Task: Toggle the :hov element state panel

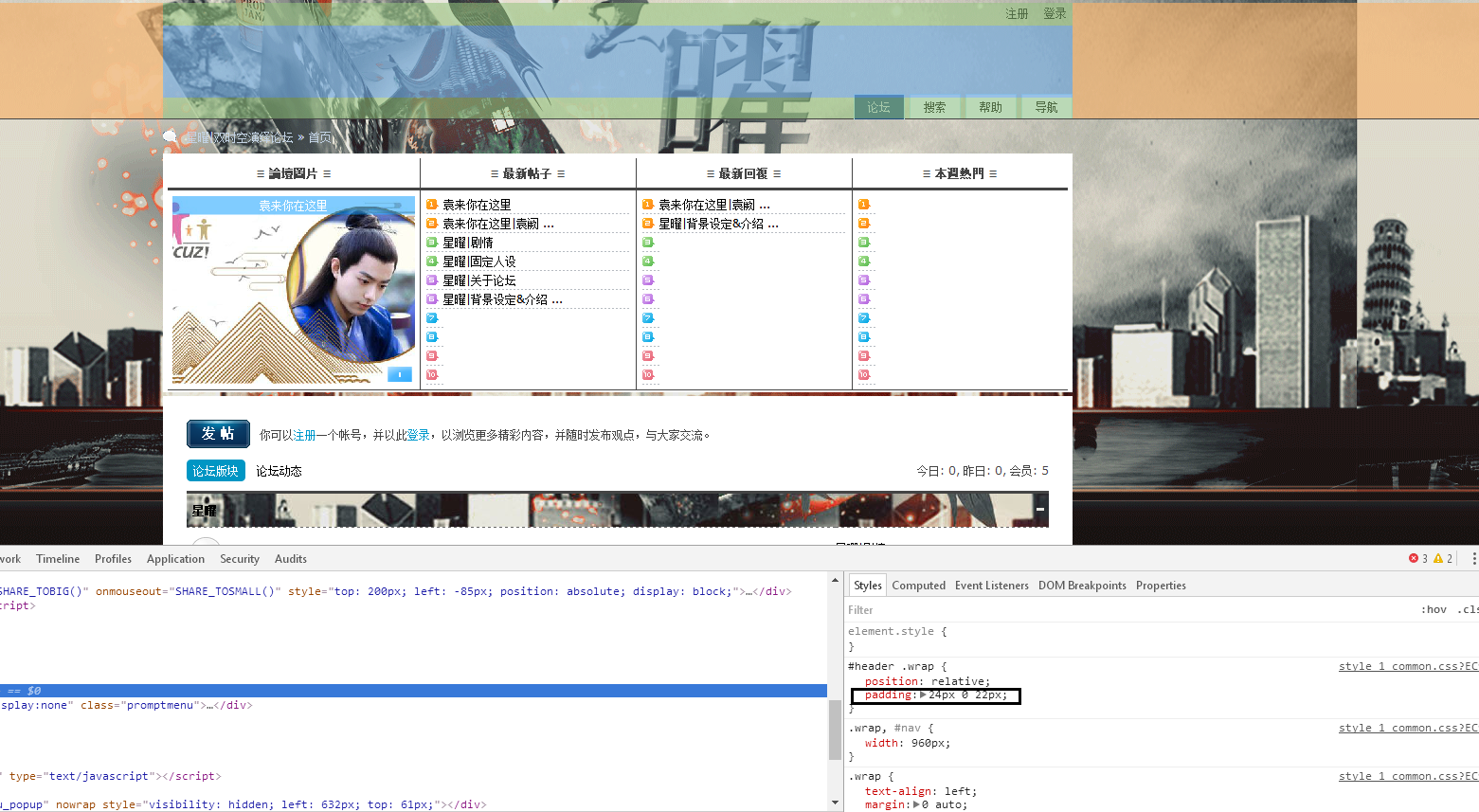Action: click(1434, 610)
